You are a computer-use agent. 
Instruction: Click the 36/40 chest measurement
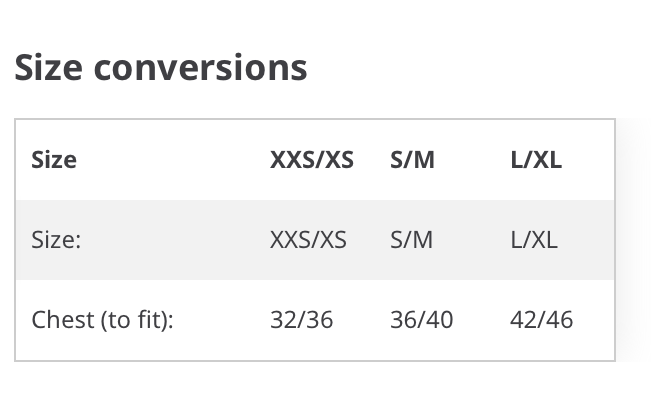[421, 320]
